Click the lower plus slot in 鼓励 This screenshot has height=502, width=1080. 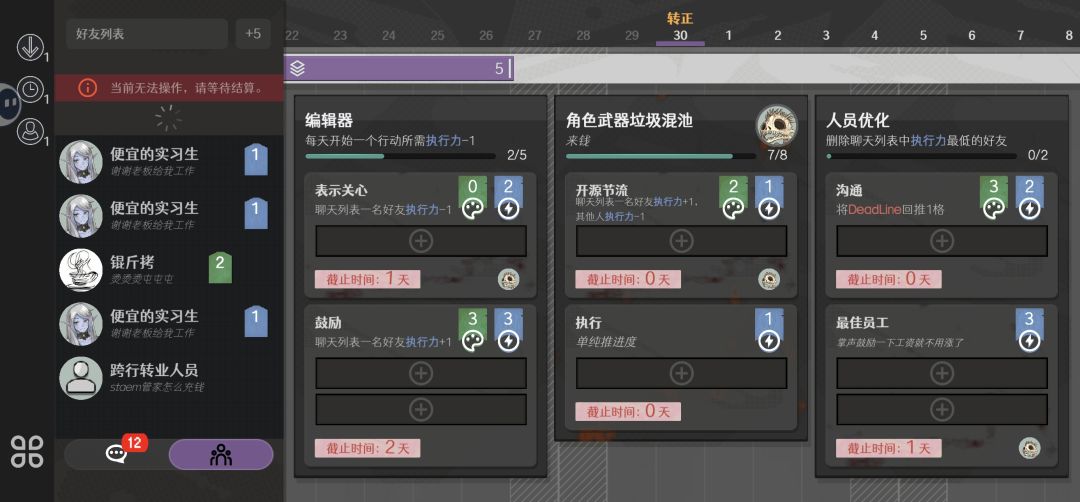point(421,410)
